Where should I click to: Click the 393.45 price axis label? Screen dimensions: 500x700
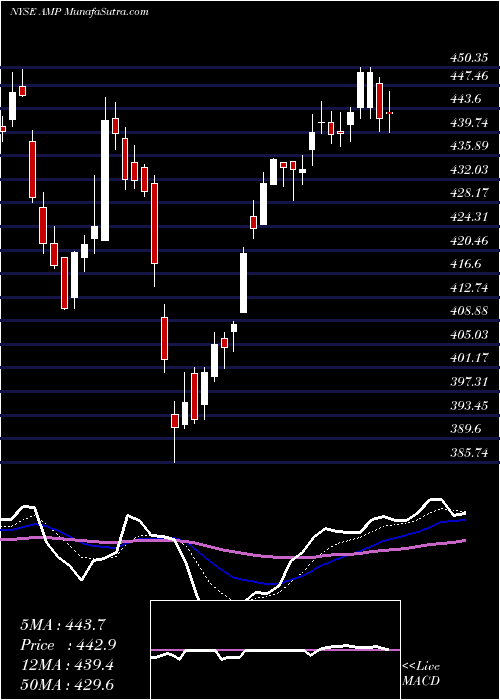[x=468, y=406]
